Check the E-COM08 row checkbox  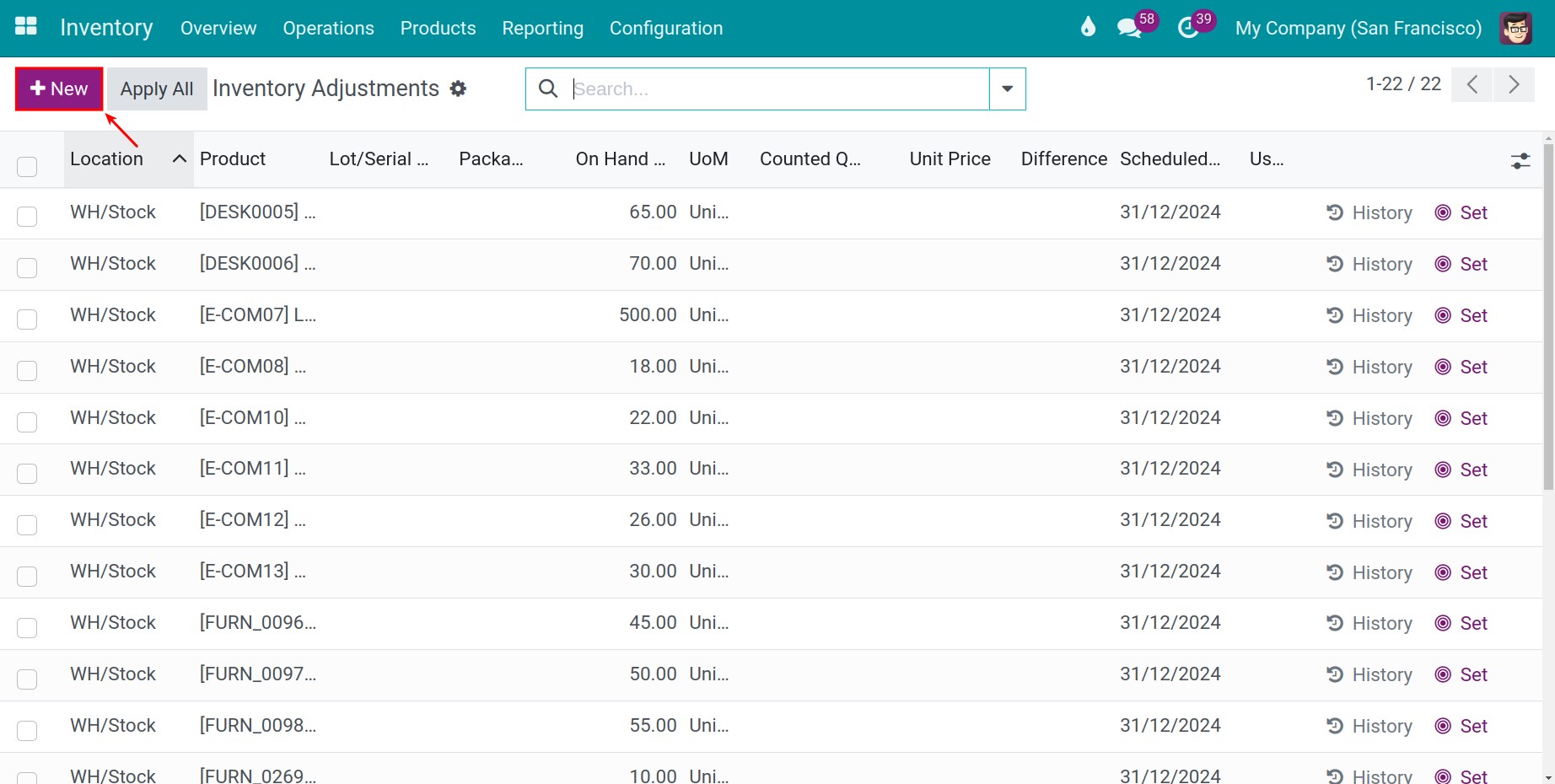pyautogui.click(x=27, y=370)
